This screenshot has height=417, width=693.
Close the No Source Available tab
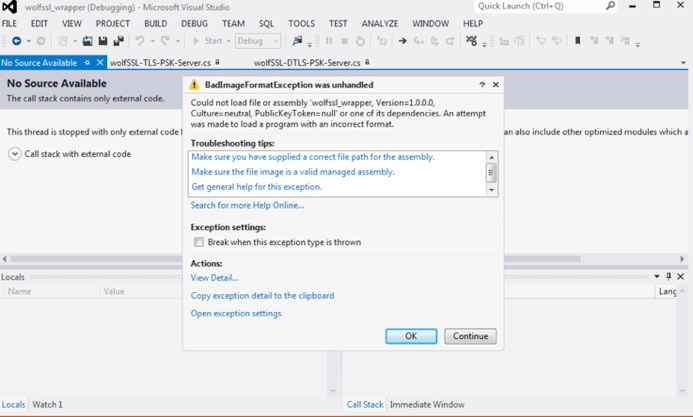click(100, 63)
